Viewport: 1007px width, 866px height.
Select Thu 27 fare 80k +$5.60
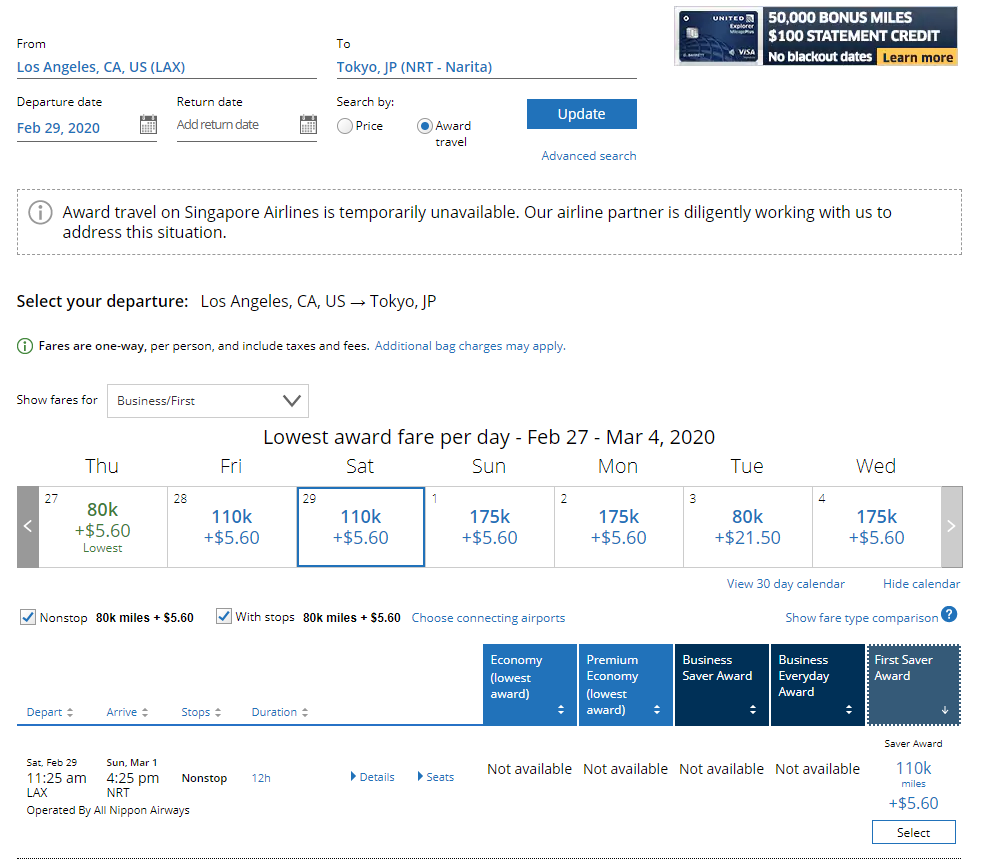click(103, 527)
